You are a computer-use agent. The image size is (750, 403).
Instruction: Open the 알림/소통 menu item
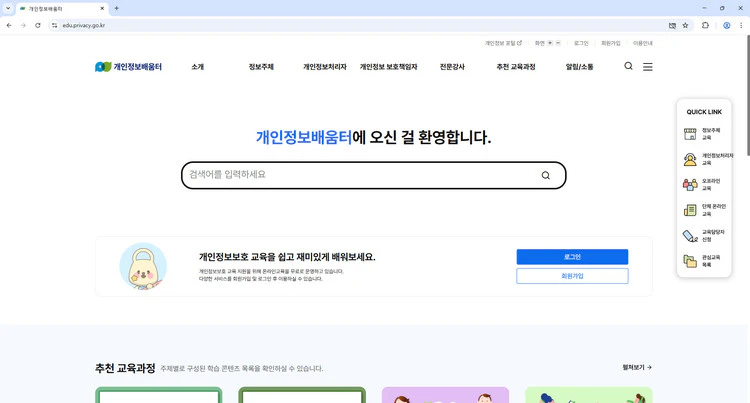(579, 67)
